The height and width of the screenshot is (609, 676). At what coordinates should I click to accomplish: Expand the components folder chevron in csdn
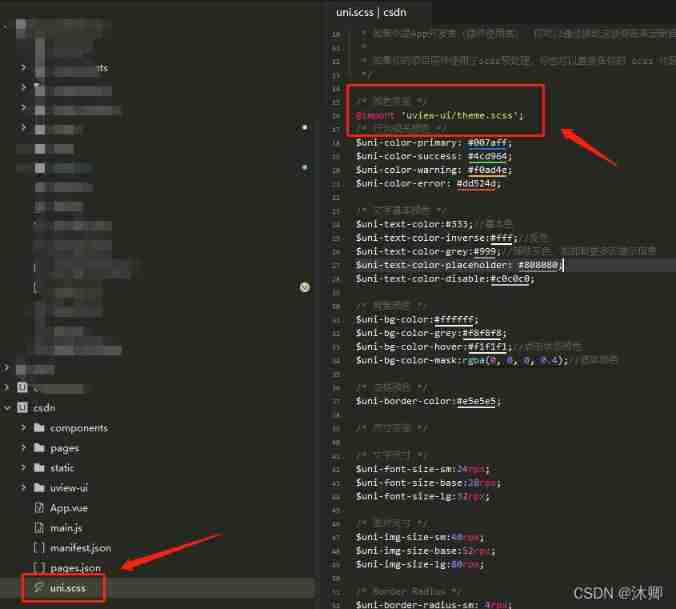pyautogui.click(x=23, y=428)
